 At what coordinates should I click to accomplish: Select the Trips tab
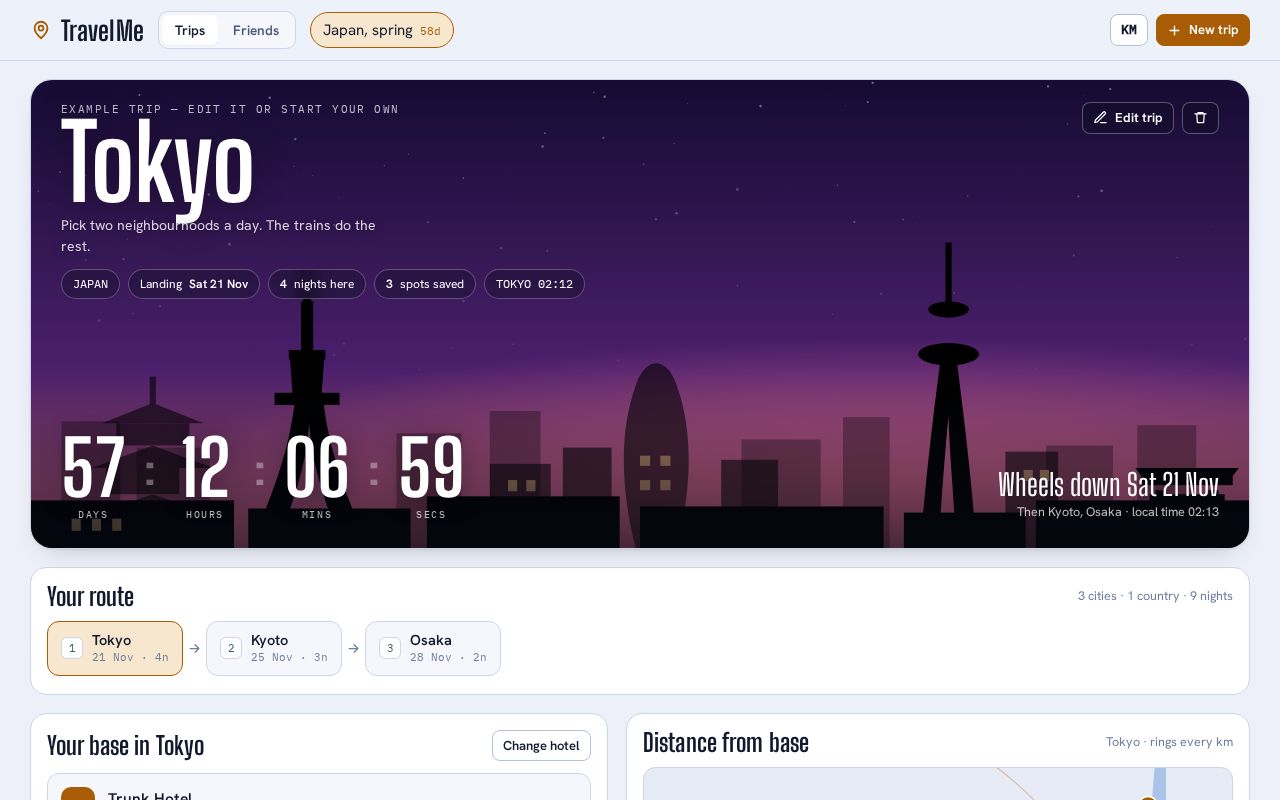(x=190, y=30)
